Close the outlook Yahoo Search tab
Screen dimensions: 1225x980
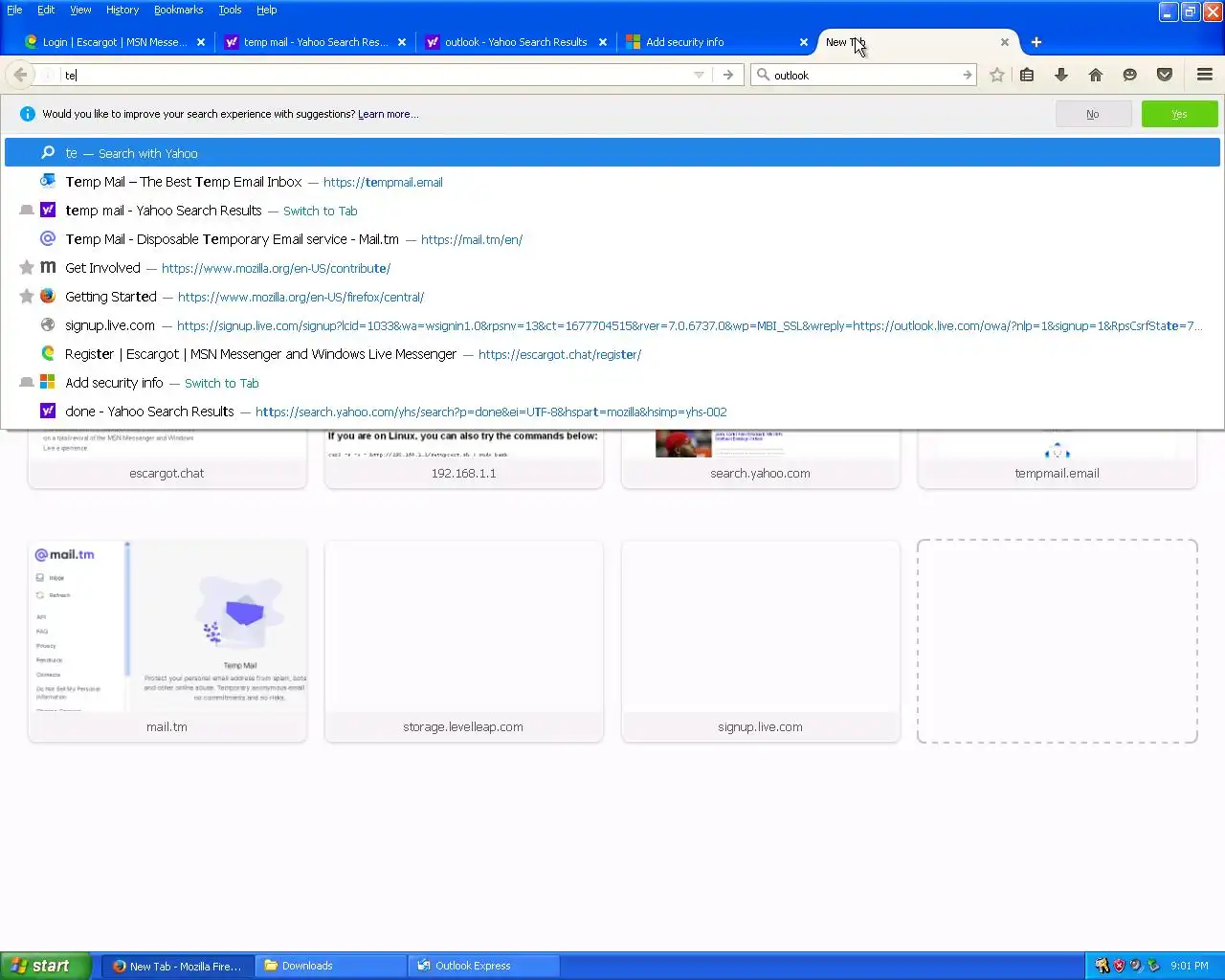coord(603,42)
